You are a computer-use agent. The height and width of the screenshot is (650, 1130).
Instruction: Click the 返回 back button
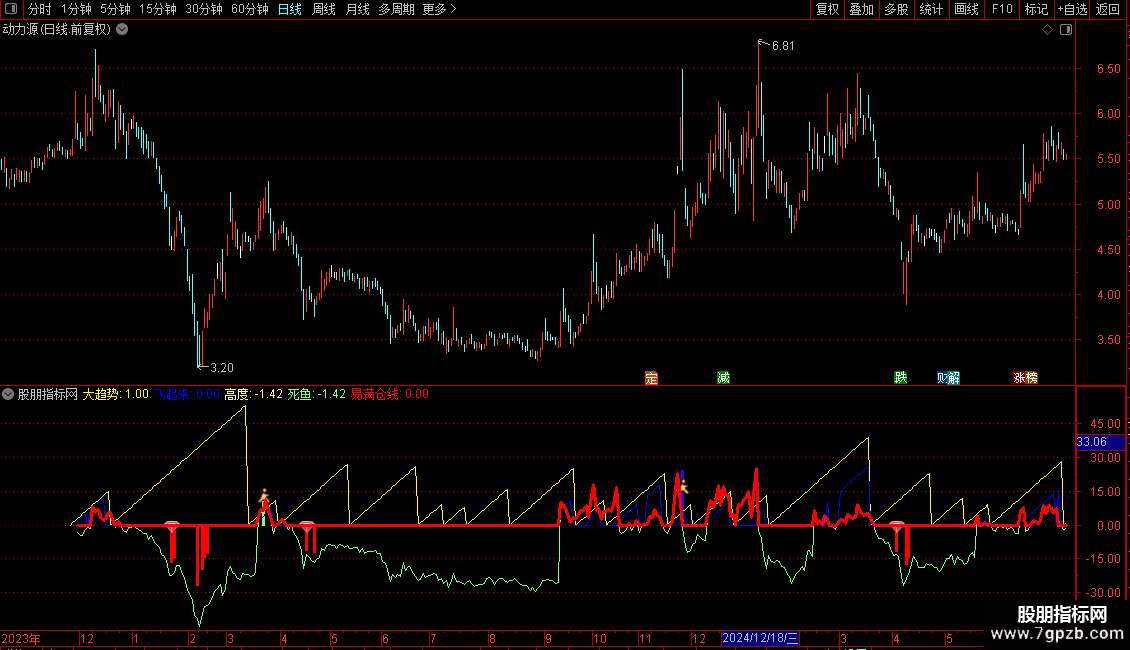(1108, 9)
